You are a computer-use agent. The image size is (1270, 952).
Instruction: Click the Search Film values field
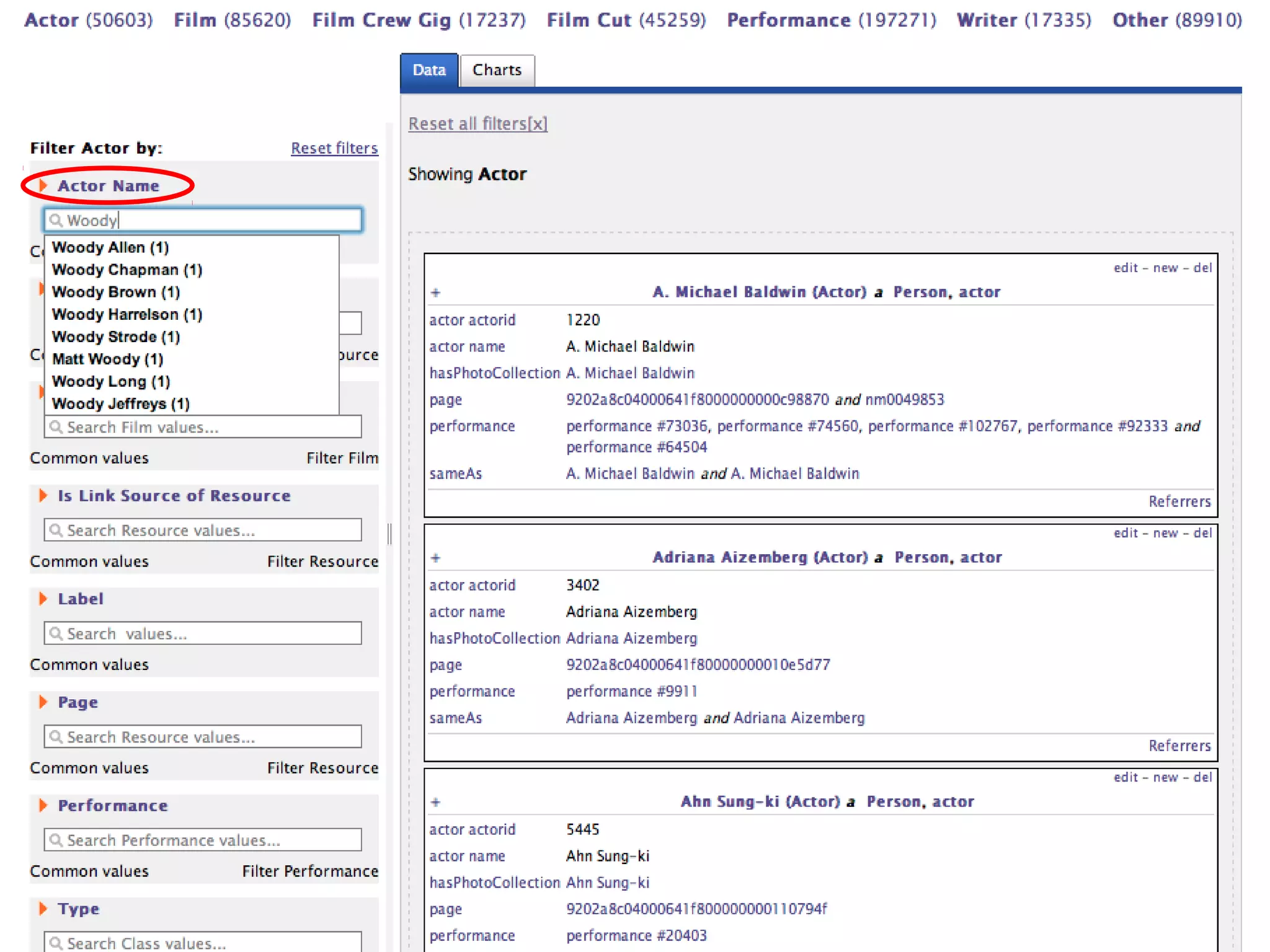click(x=203, y=427)
